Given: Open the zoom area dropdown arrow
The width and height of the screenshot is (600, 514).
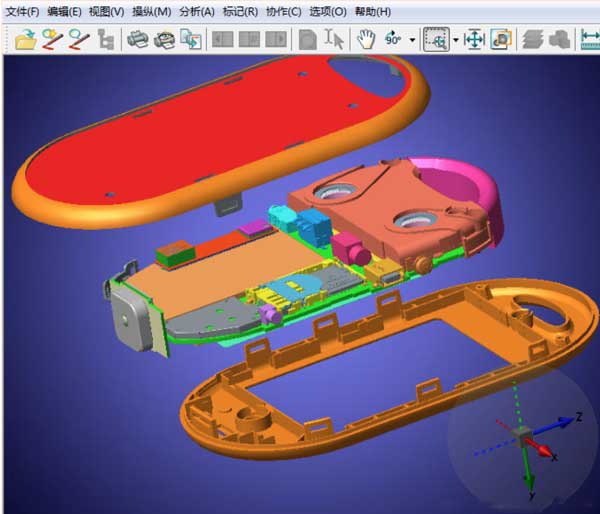Looking at the screenshot, I should [x=456, y=39].
